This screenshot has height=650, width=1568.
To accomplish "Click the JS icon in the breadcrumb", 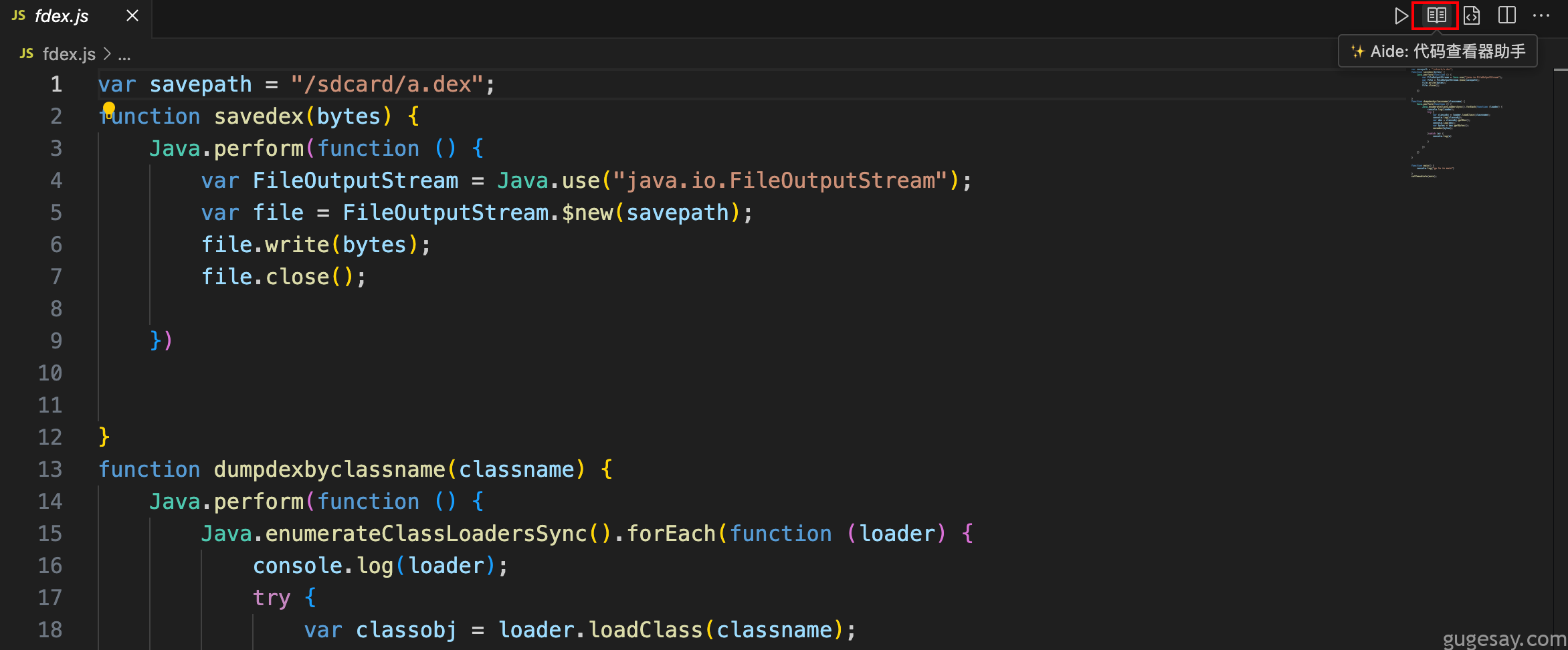I will click(x=27, y=53).
